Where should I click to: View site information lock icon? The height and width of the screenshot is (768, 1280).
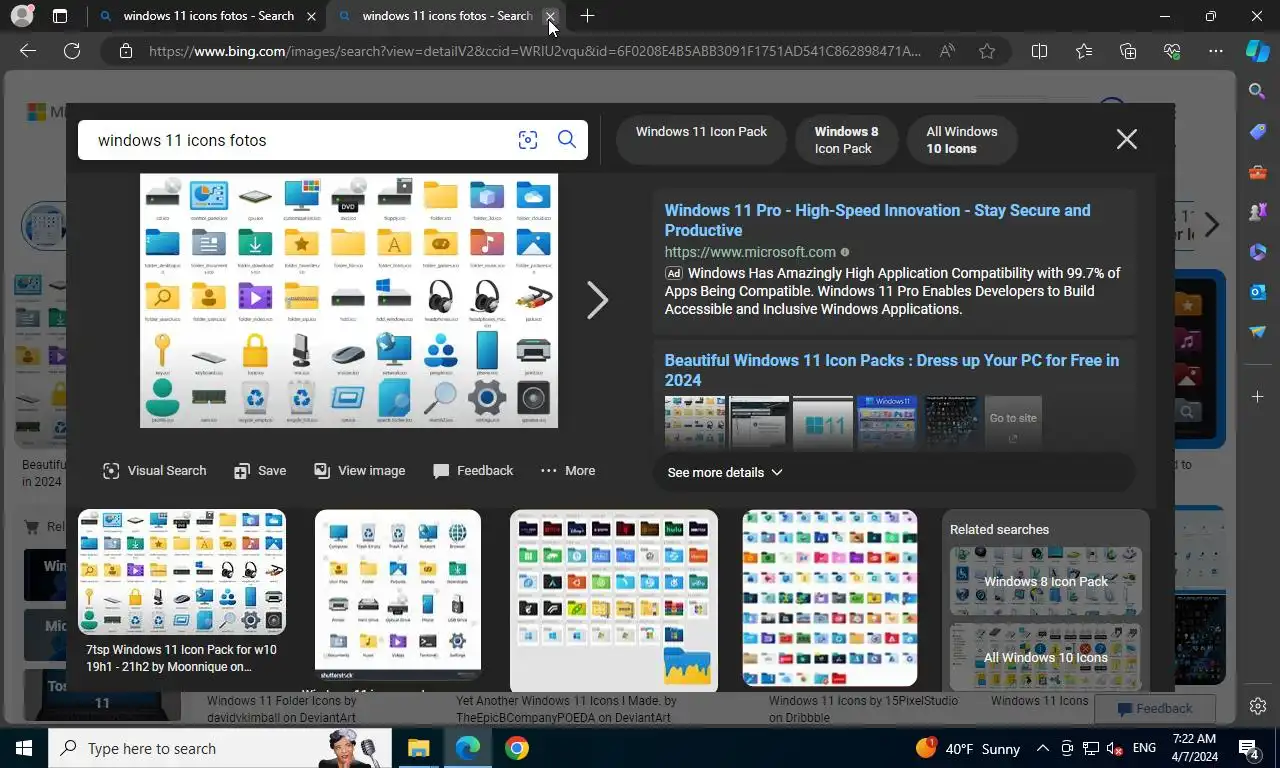[125, 51]
